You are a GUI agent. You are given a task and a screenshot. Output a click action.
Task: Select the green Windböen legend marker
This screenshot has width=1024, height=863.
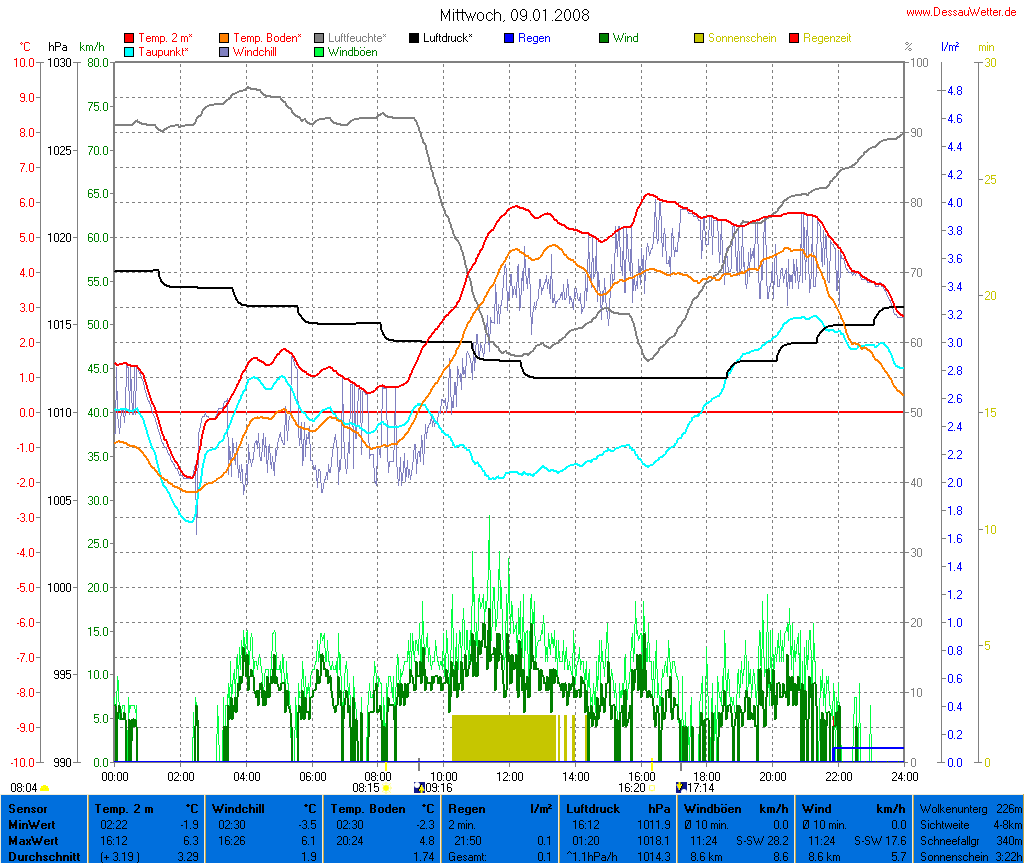(x=319, y=52)
